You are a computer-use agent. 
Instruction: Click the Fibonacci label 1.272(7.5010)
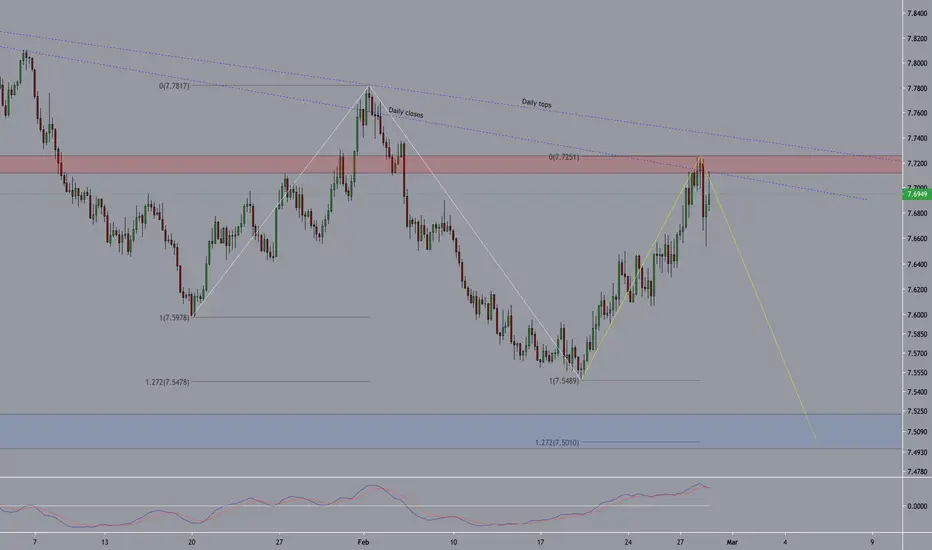[x=557, y=442]
